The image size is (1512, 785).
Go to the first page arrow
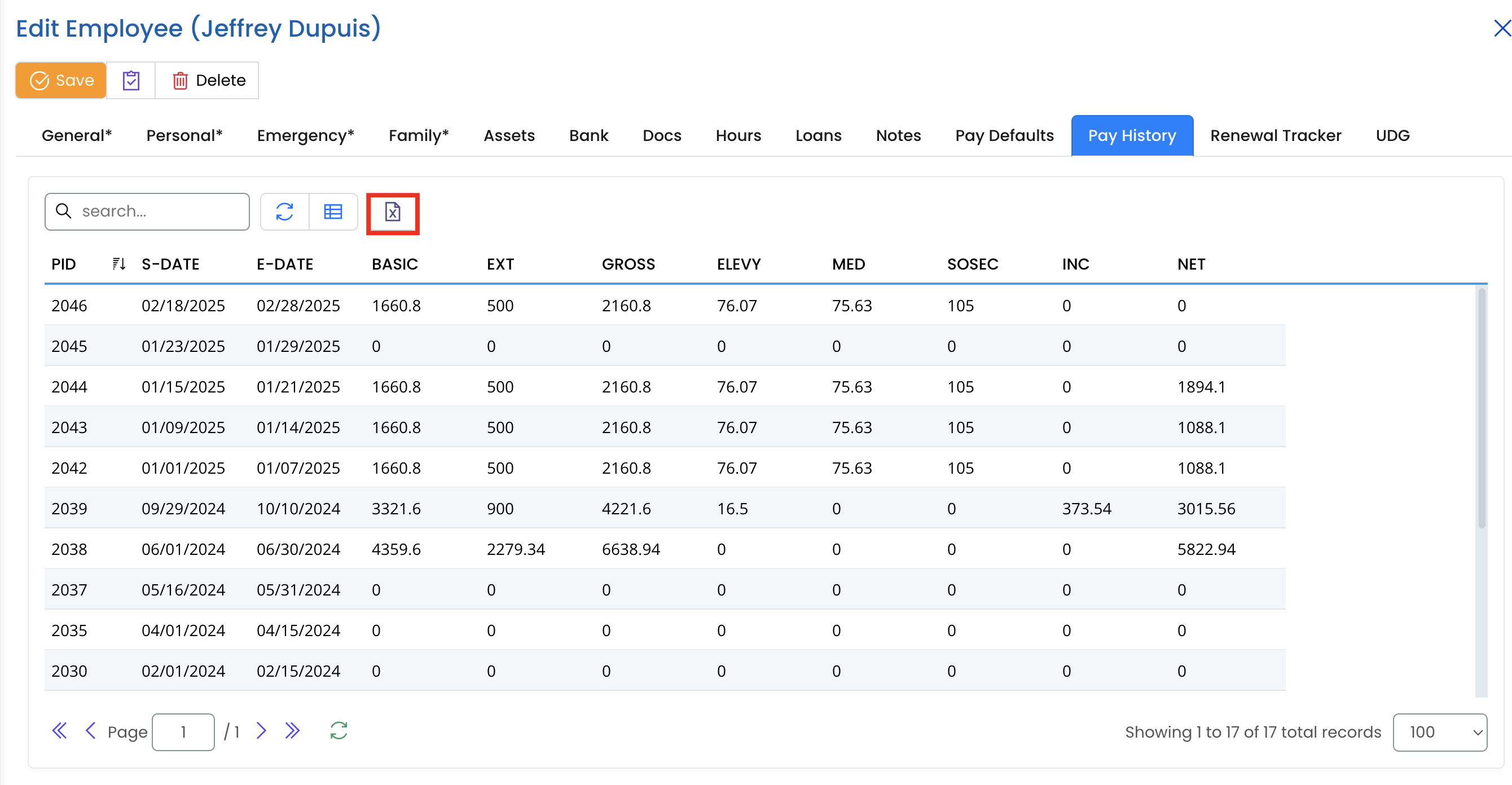tap(59, 731)
